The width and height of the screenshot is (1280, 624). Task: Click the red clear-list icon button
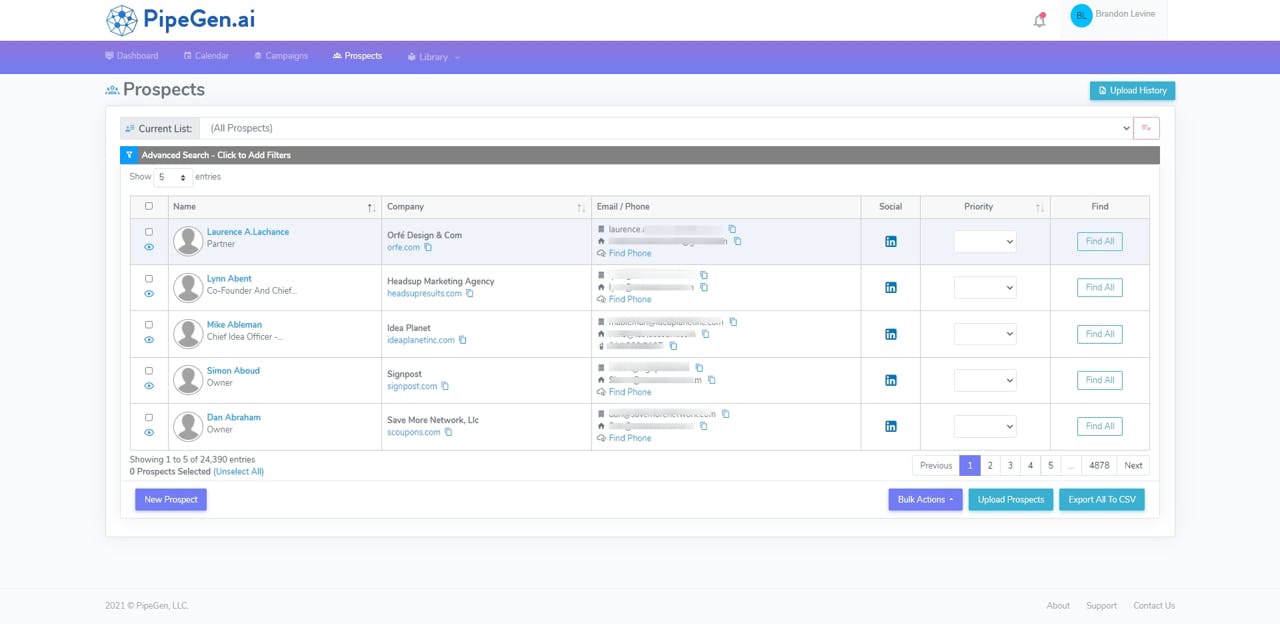(x=1146, y=128)
